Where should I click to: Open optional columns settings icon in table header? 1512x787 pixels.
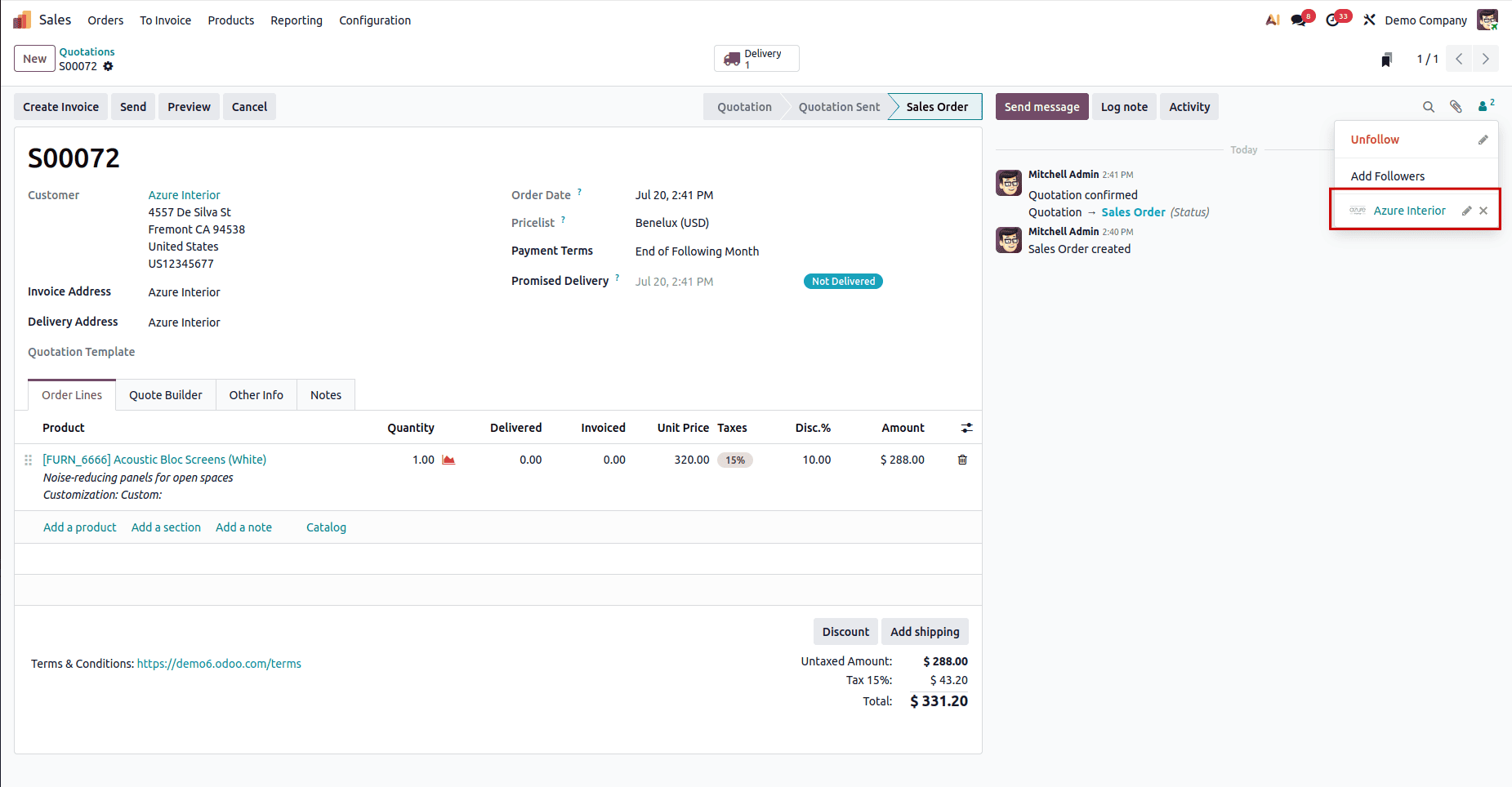[967, 428]
